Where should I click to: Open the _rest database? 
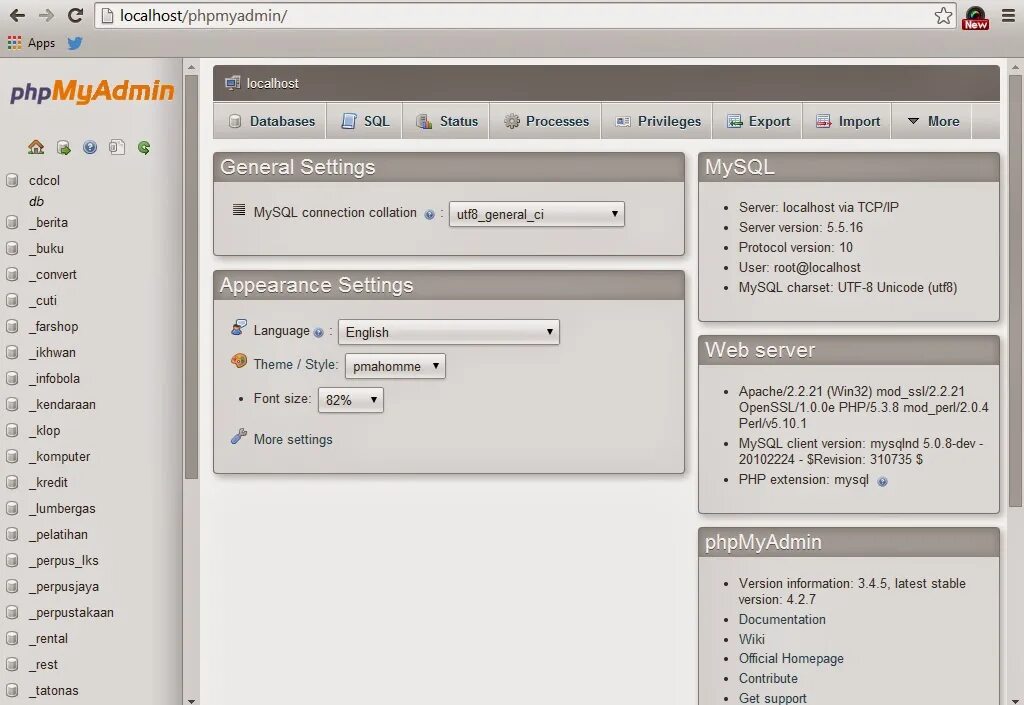[43, 665]
